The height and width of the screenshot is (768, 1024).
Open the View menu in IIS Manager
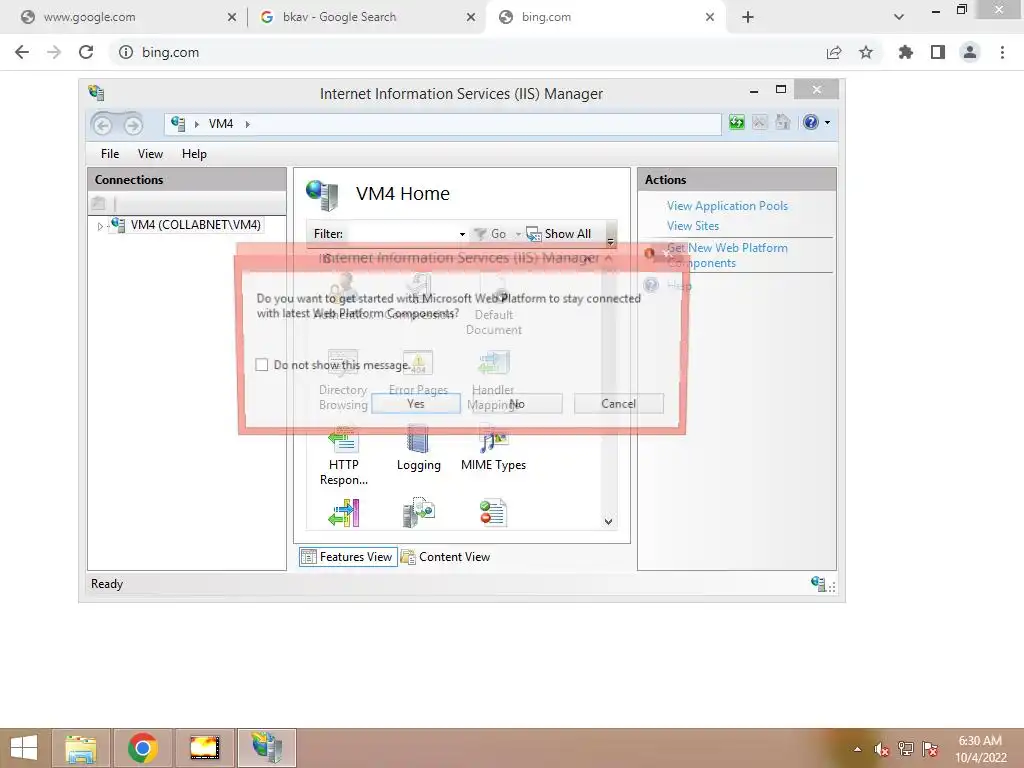click(150, 153)
